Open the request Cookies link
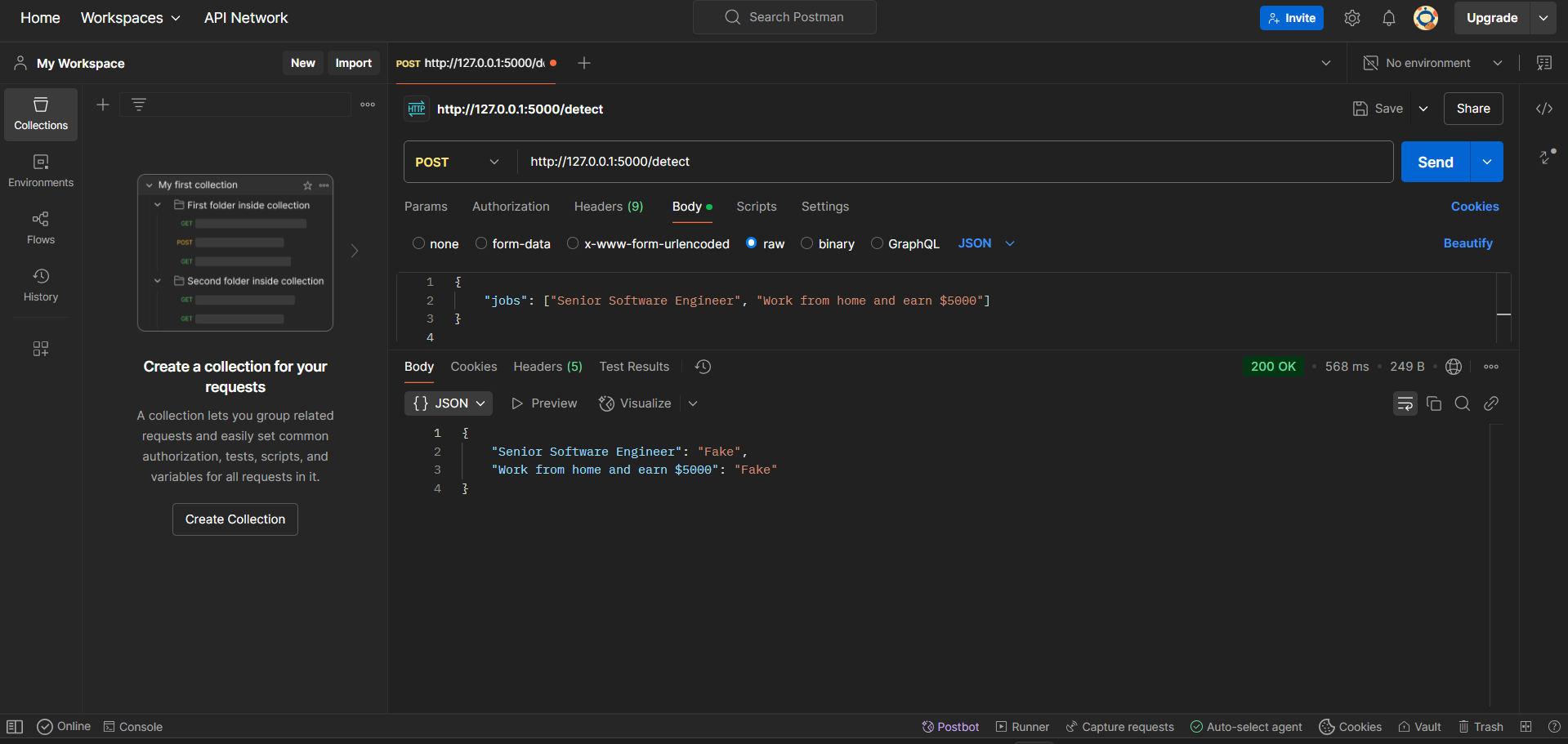The width and height of the screenshot is (1568, 744). tap(1475, 207)
